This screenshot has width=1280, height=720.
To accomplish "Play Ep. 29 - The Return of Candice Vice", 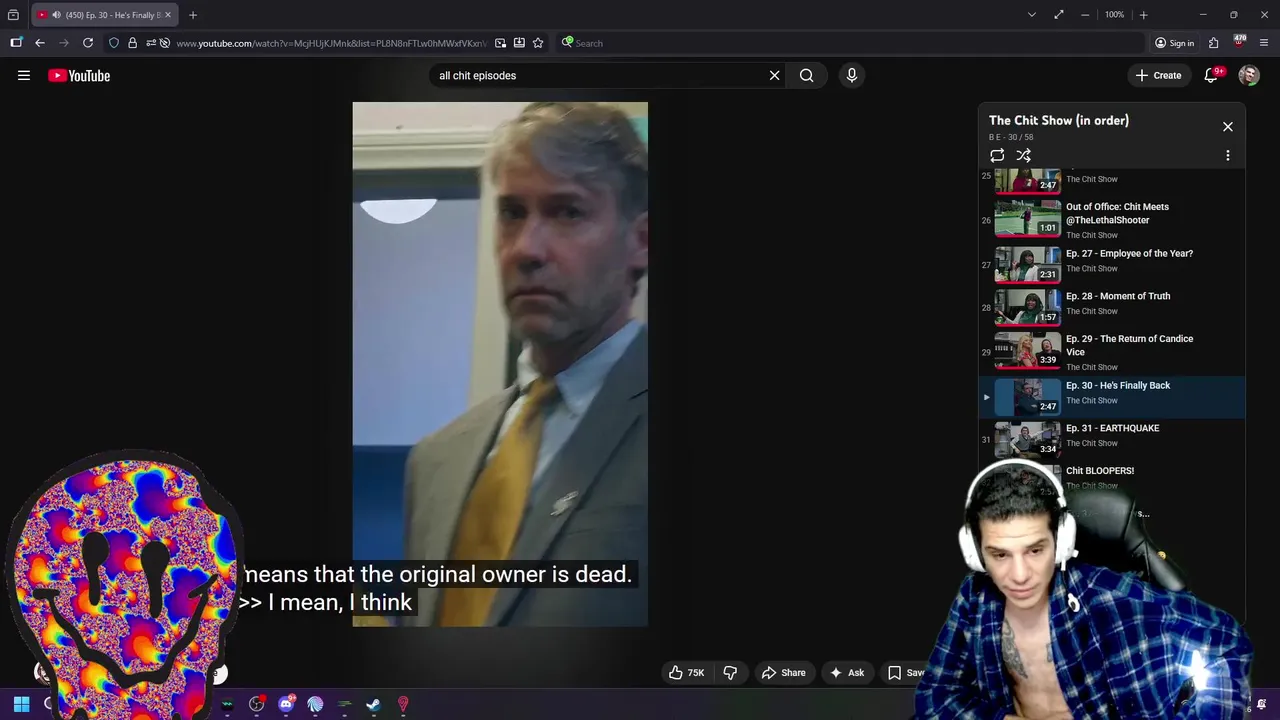I will [x=1129, y=345].
